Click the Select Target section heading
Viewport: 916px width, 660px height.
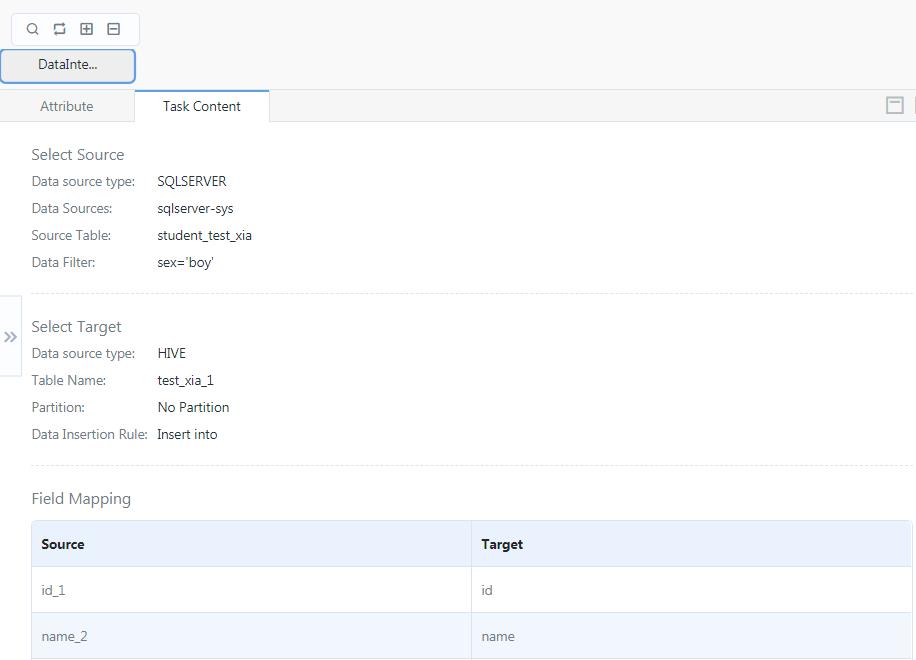click(76, 326)
